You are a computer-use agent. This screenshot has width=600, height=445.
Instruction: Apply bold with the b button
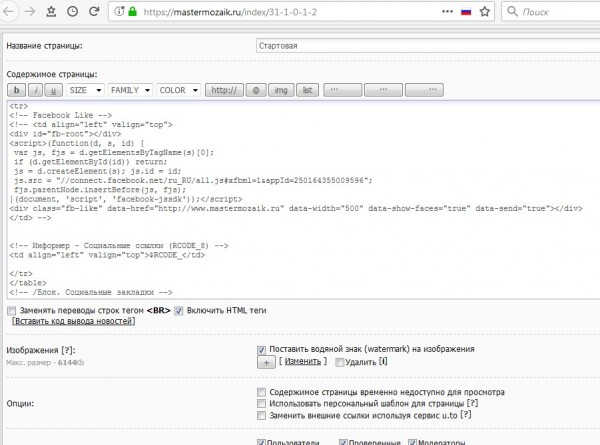pyautogui.click(x=16, y=90)
